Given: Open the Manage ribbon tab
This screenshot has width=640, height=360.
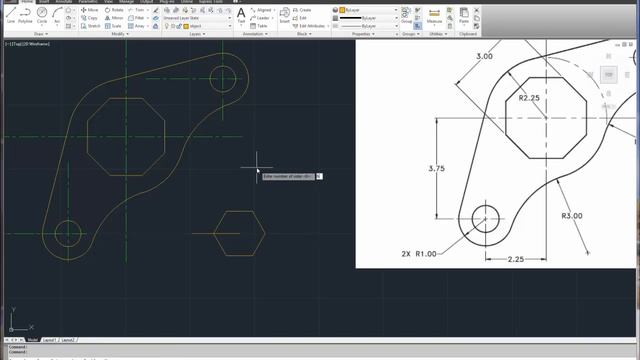Looking at the screenshot, I should [x=126, y=2].
